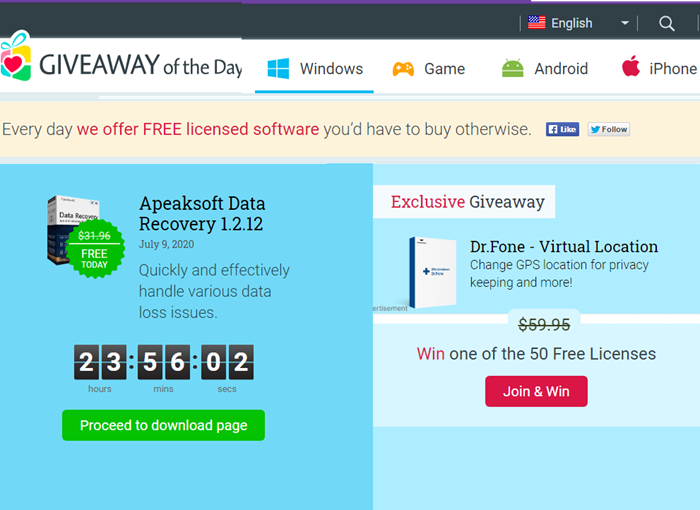700x510 pixels.
Task: Open the iPhone tab
Action: coord(659,69)
